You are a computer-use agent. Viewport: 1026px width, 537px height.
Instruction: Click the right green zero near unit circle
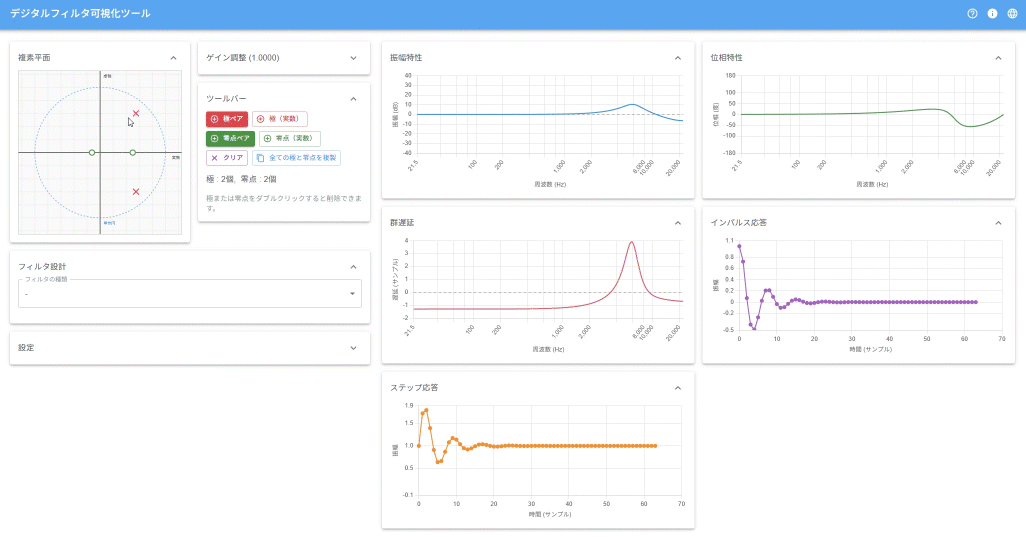coord(133,152)
